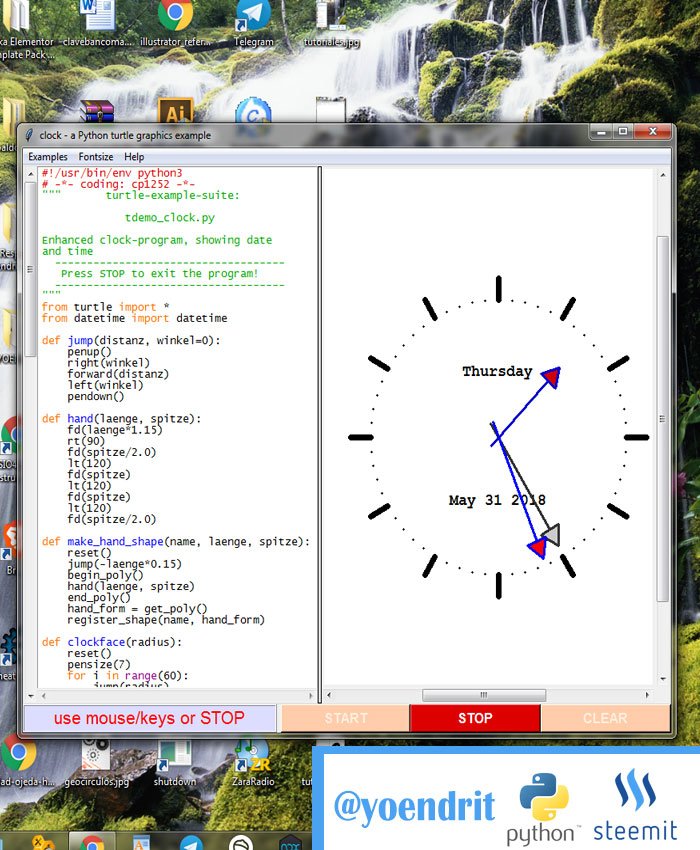
Task: Click the CLEAR button
Action: coord(605,718)
